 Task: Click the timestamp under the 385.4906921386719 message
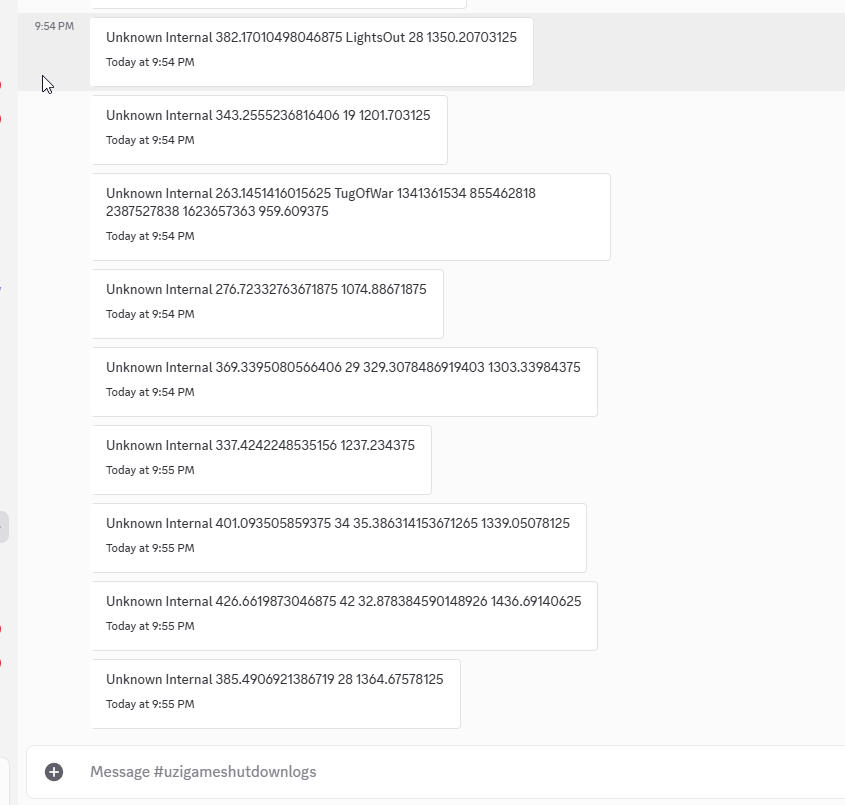pyautogui.click(x=150, y=704)
